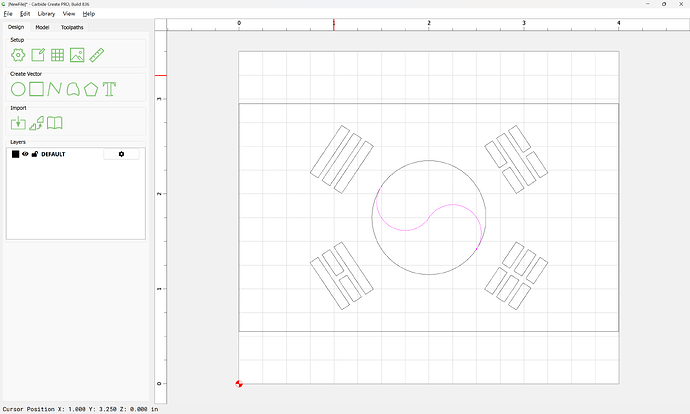690x414 pixels.
Task: Open the File menu
Action: 8,14
